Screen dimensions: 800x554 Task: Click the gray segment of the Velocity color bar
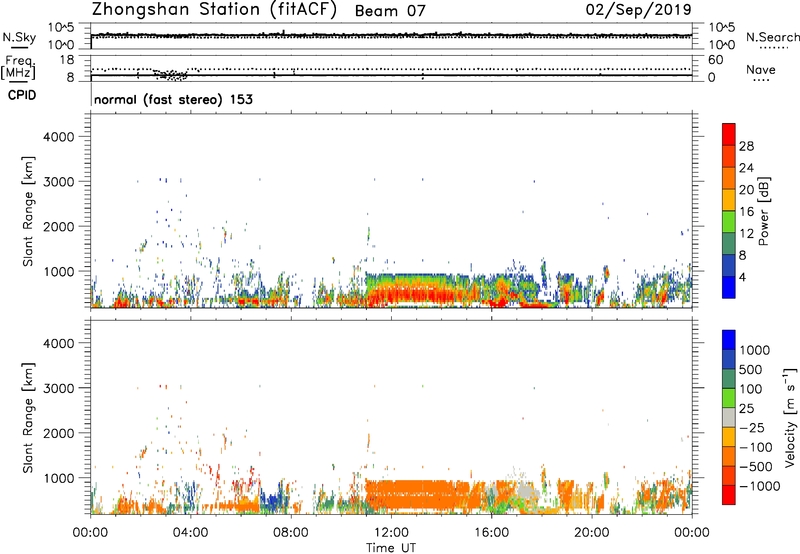[x=729, y=417]
